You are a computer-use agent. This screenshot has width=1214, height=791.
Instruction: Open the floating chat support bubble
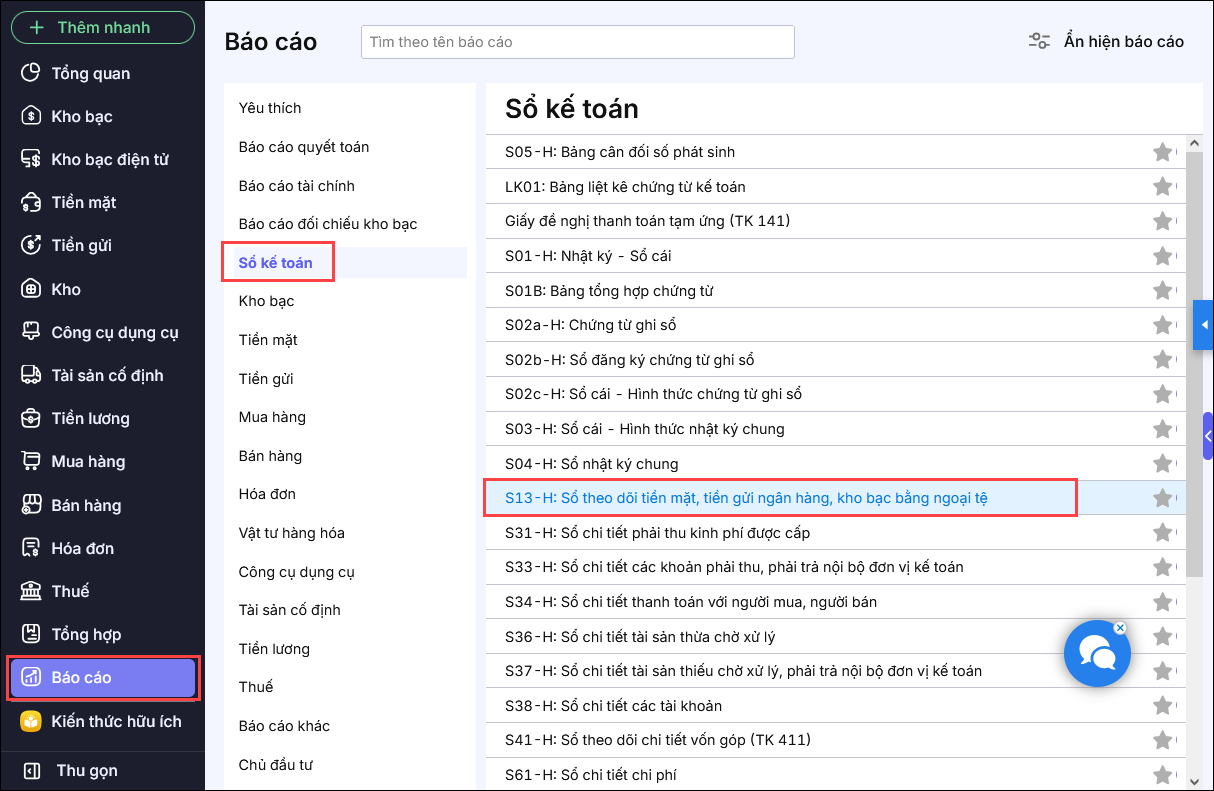1097,654
